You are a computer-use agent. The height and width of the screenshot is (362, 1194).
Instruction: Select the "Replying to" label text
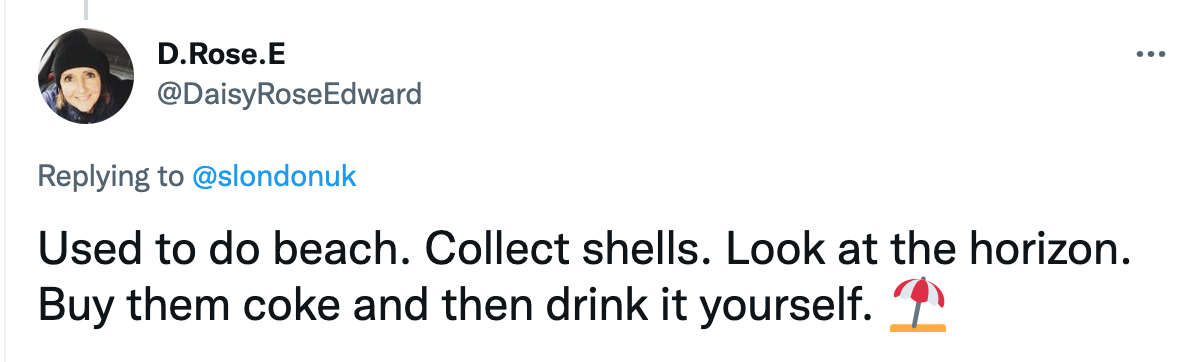111,177
